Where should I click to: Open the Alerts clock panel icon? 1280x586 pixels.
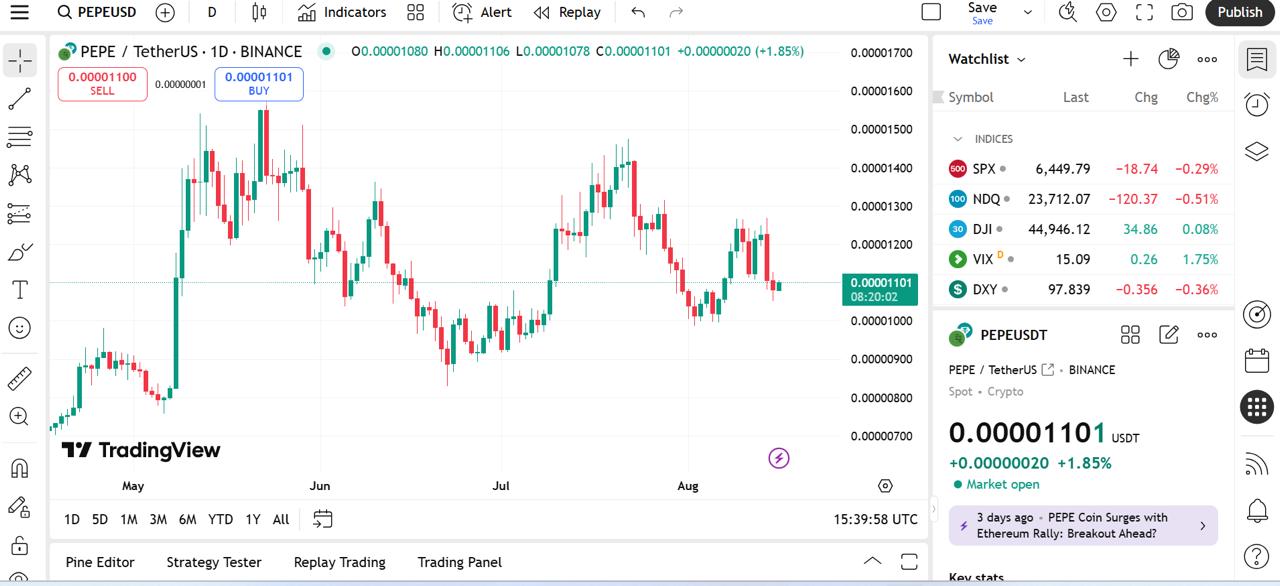pos(1257,104)
